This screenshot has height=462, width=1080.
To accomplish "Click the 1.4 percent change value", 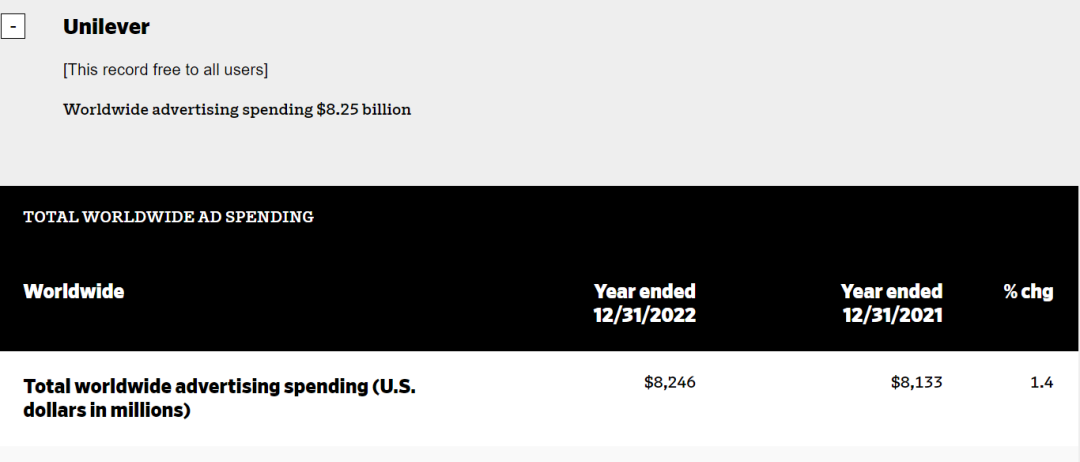I will click(1042, 382).
